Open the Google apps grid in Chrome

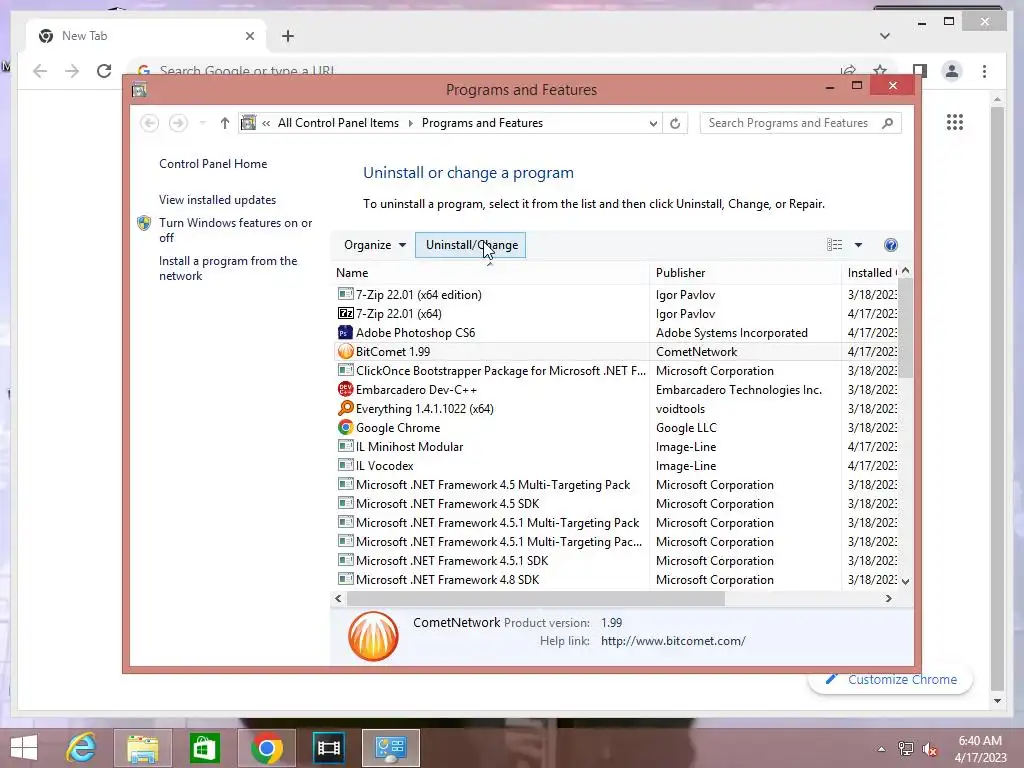(955, 122)
